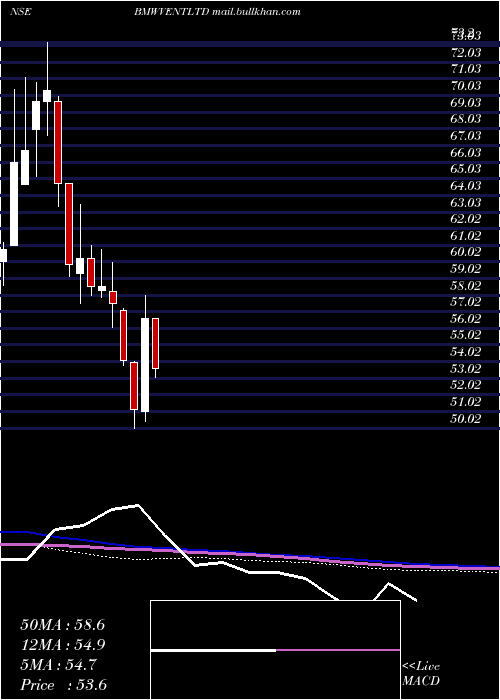The width and height of the screenshot is (500, 700).
Task: Click the 58.02 price axis label
Action: click(466, 286)
